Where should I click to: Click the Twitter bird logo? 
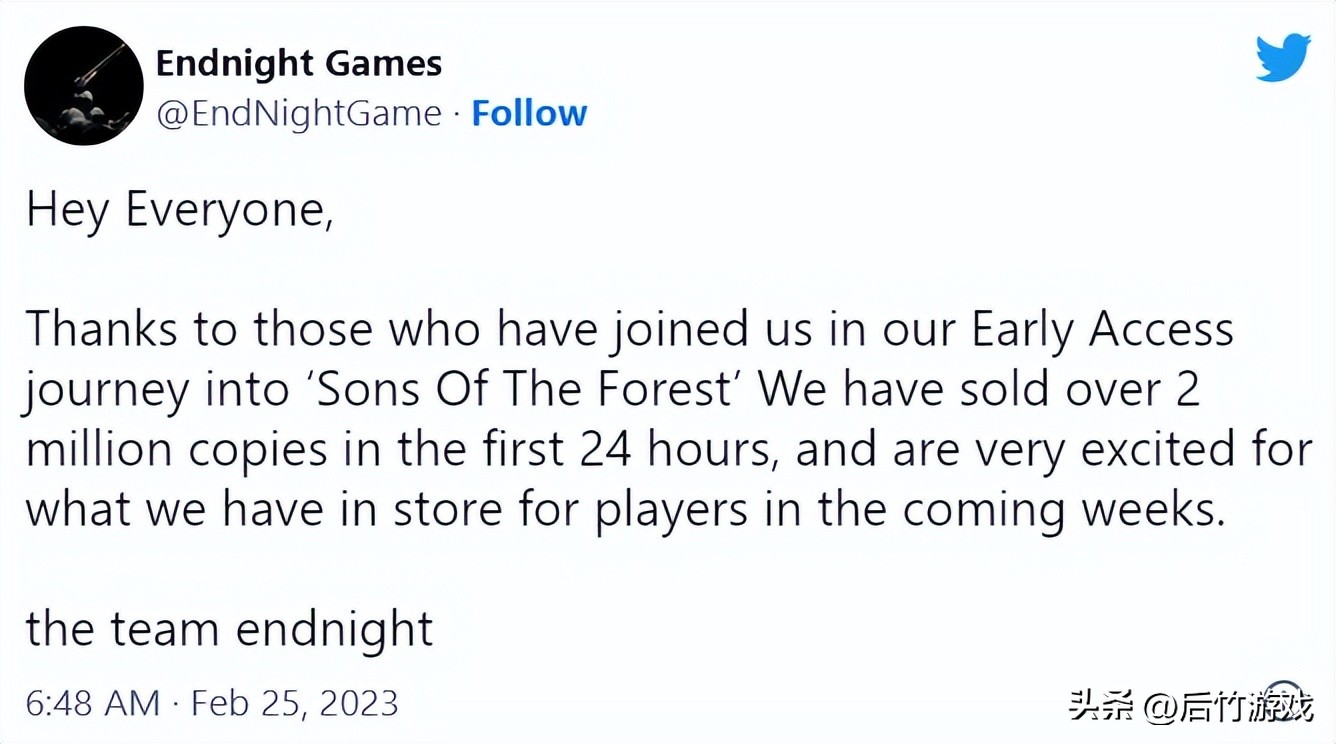[1283, 56]
